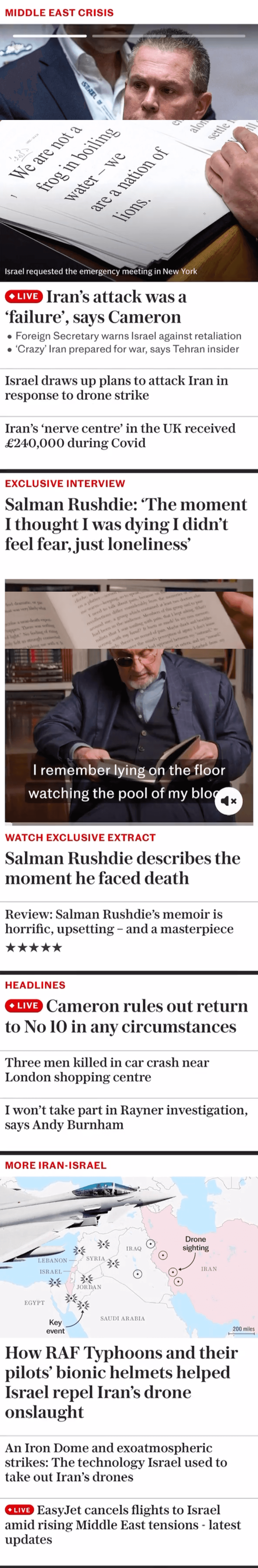Image resolution: width=258 pixels, height=1568 pixels.
Task: Open Iran's 'nerve centre' in UK story
Action: tap(120, 435)
